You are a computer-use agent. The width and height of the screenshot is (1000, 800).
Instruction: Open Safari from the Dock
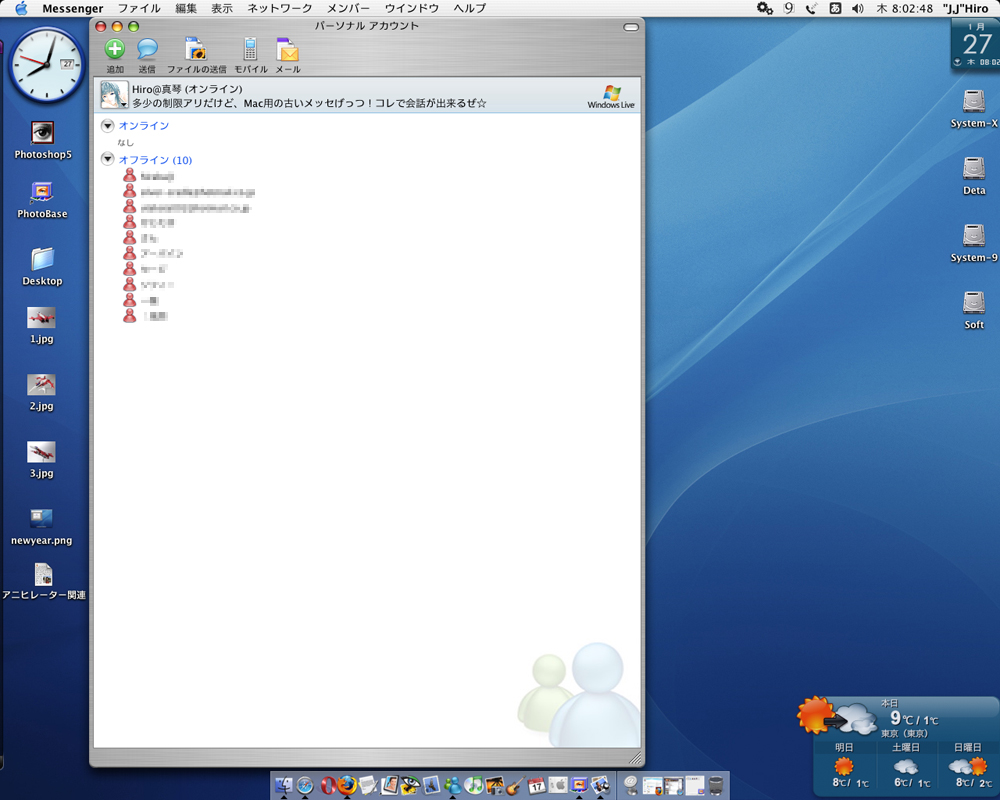coord(305,785)
